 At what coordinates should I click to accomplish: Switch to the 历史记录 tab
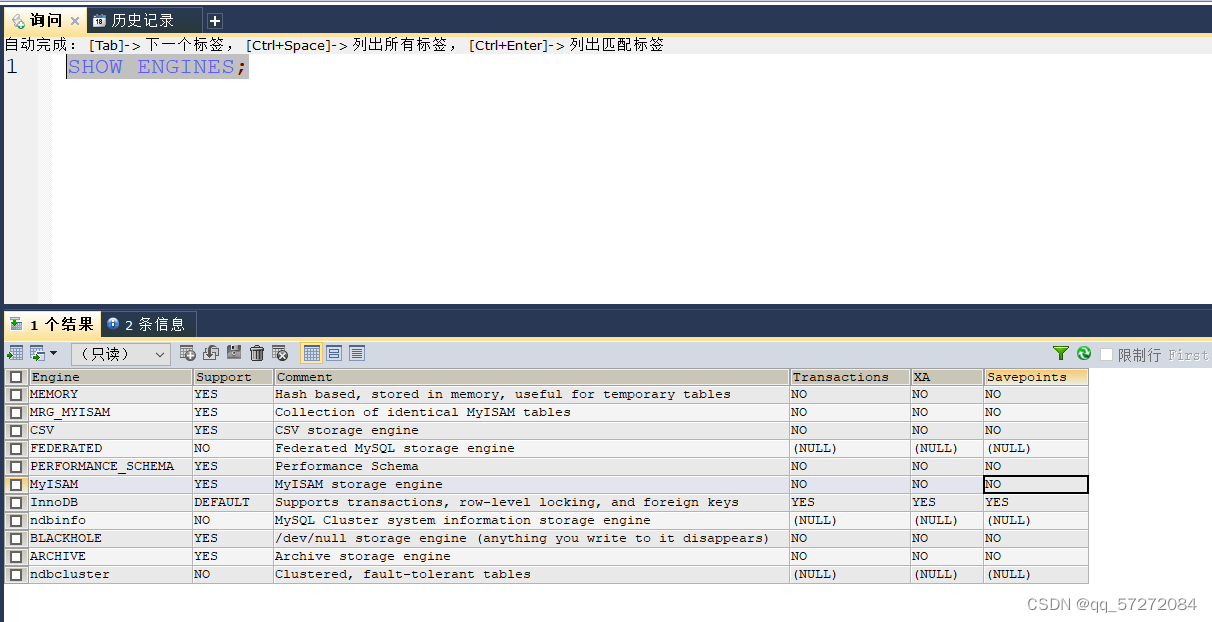[140, 18]
